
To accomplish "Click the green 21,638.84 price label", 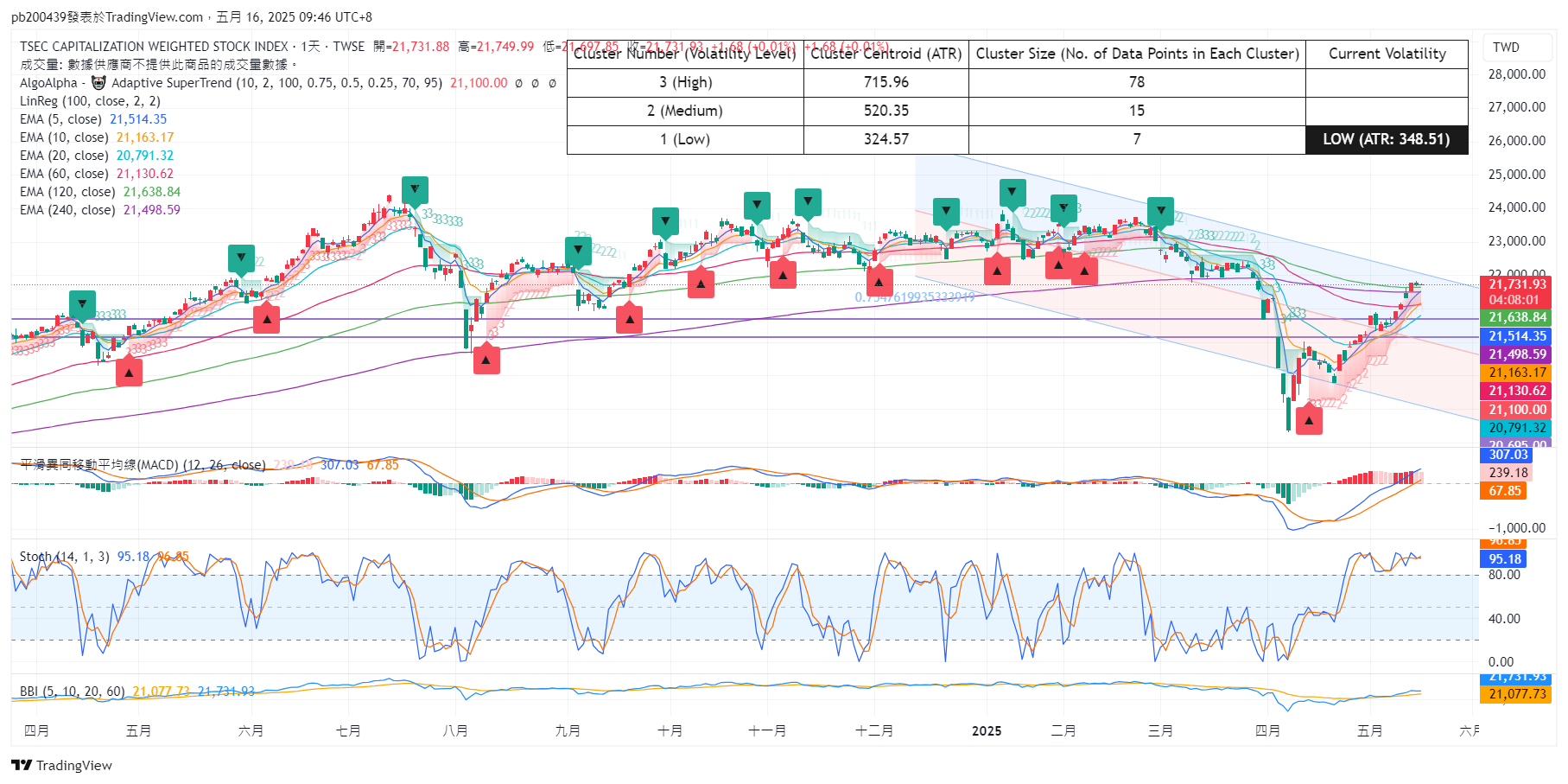I will [x=1518, y=317].
